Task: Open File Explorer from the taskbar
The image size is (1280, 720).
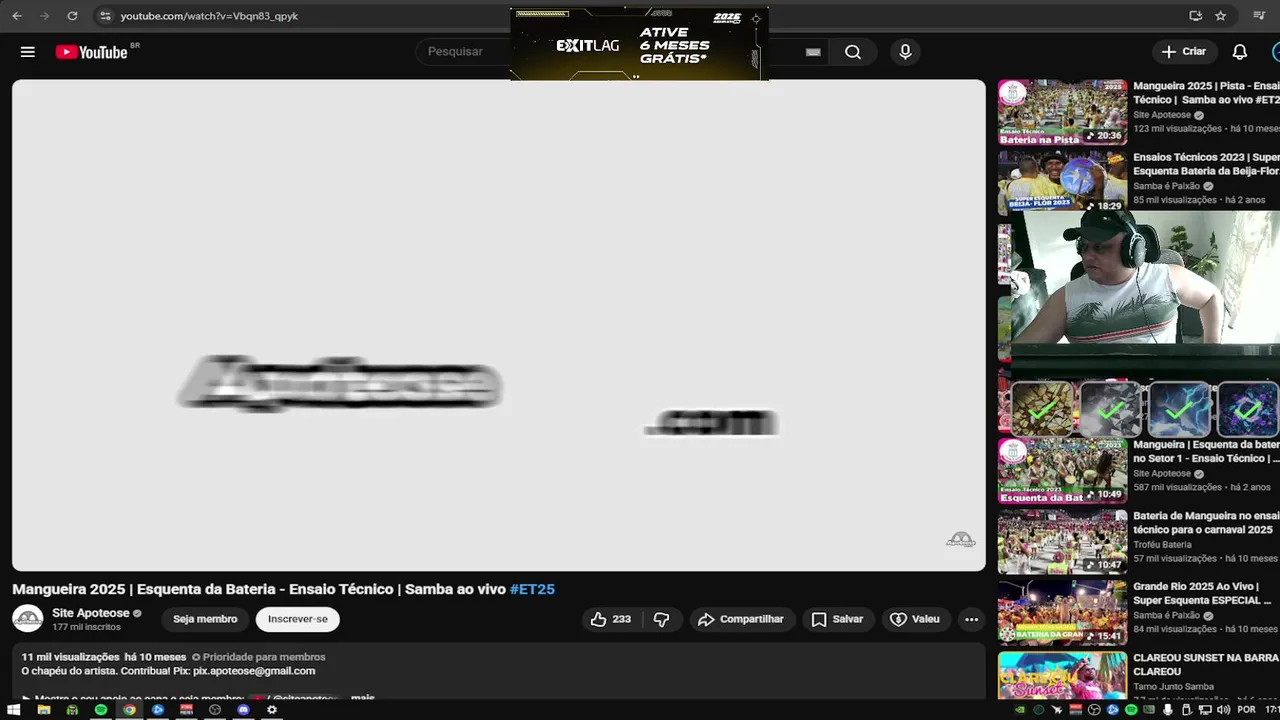Action: pyautogui.click(x=43, y=710)
